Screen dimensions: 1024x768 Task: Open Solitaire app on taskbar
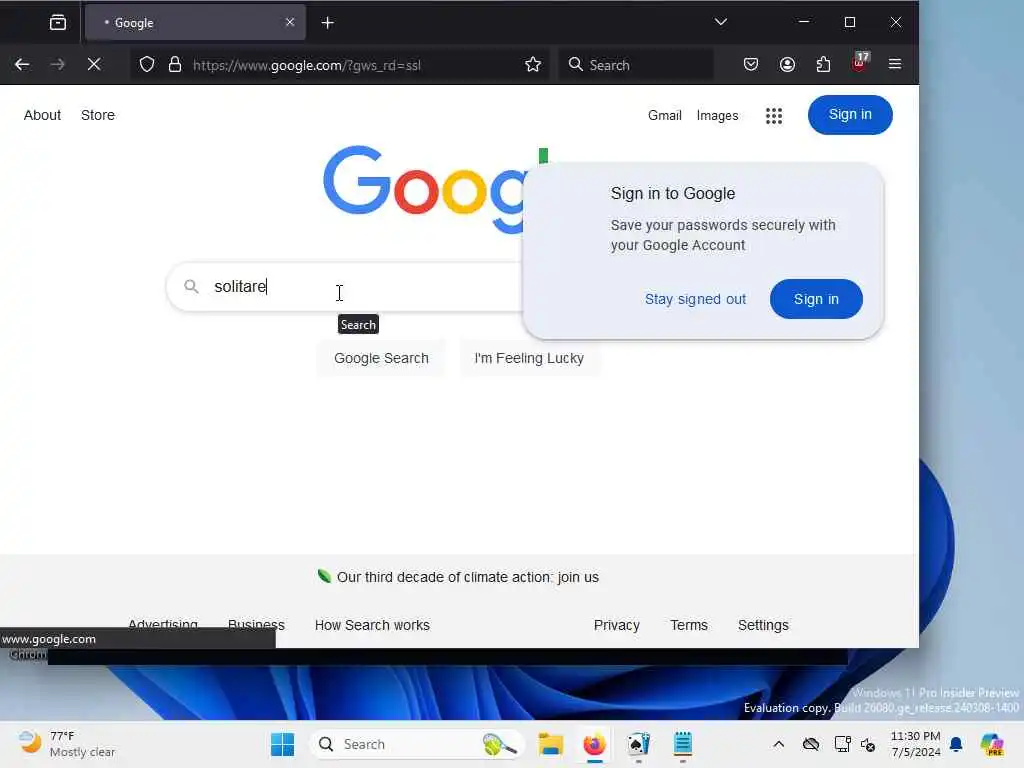639,744
